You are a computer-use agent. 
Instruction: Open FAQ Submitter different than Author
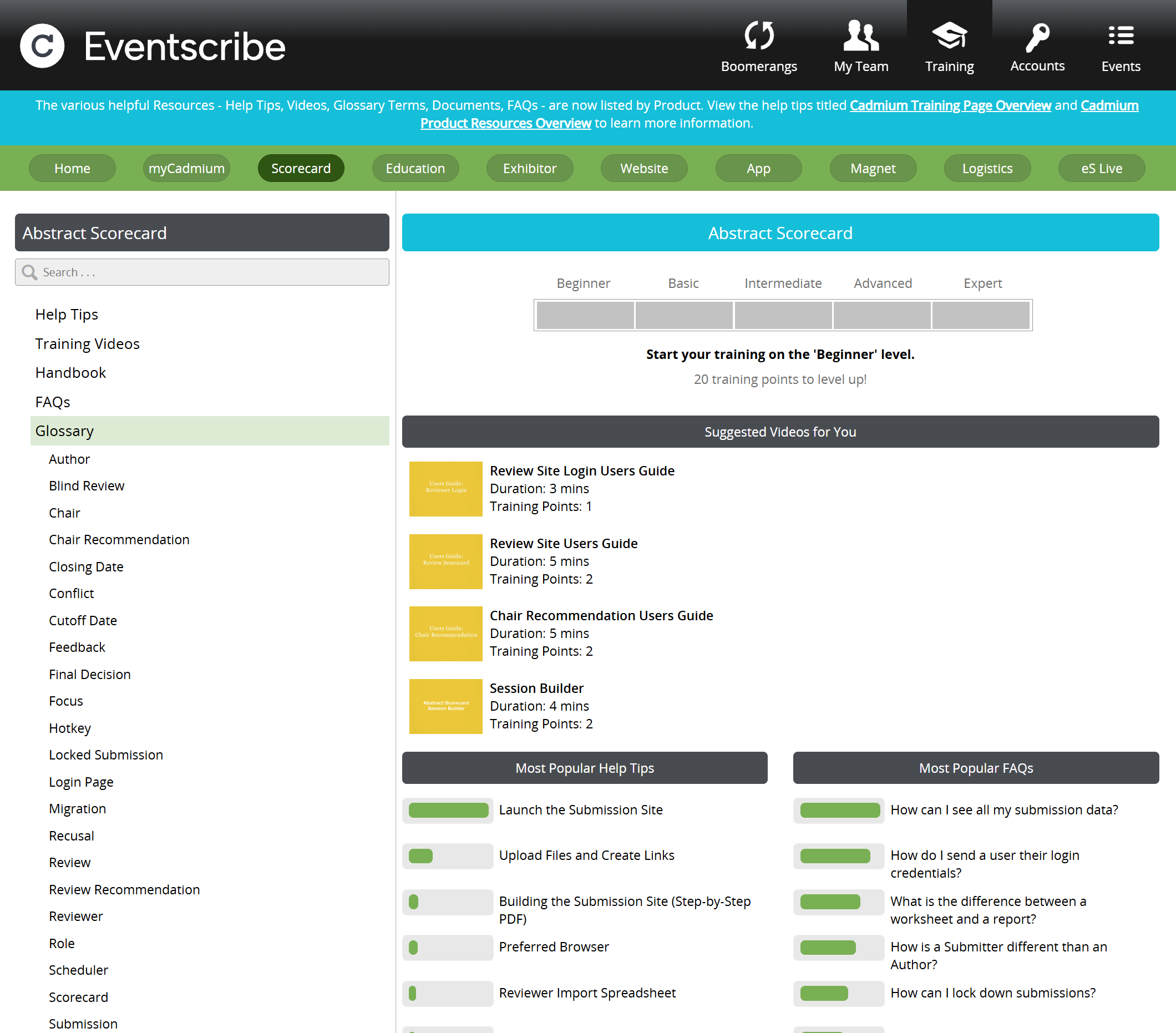(998, 955)
